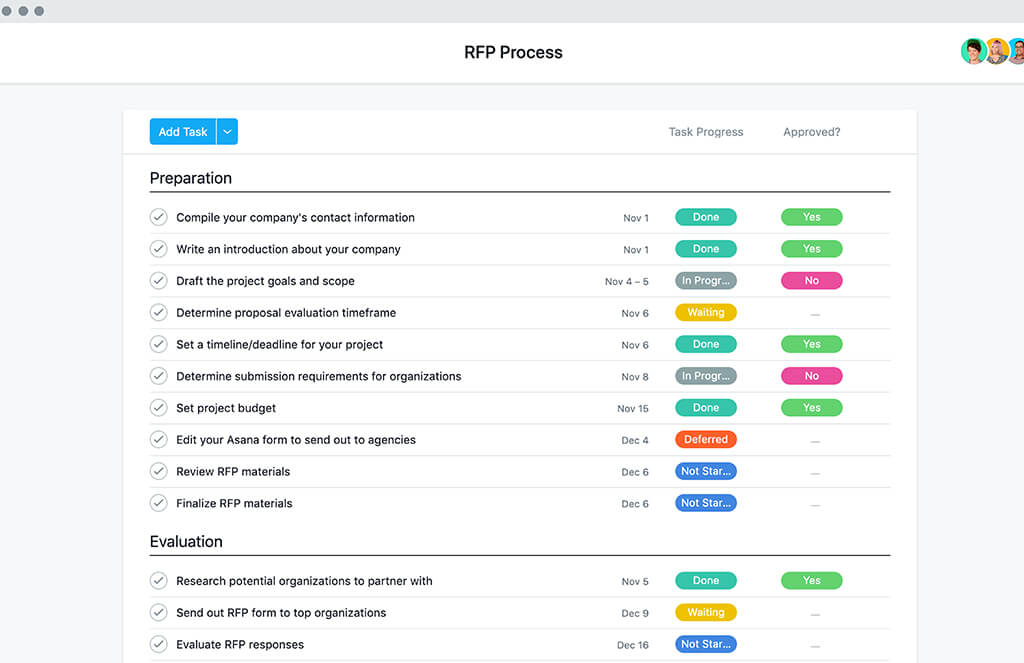1024x663 pixels.
Task: Click the first member avatar in header
Action: 973,51
